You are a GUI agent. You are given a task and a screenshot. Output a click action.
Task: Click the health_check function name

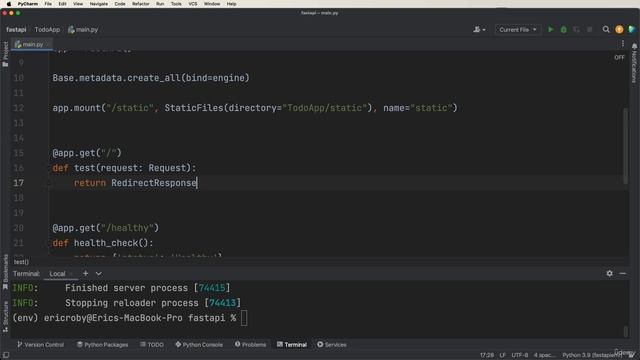pos(106,243)
